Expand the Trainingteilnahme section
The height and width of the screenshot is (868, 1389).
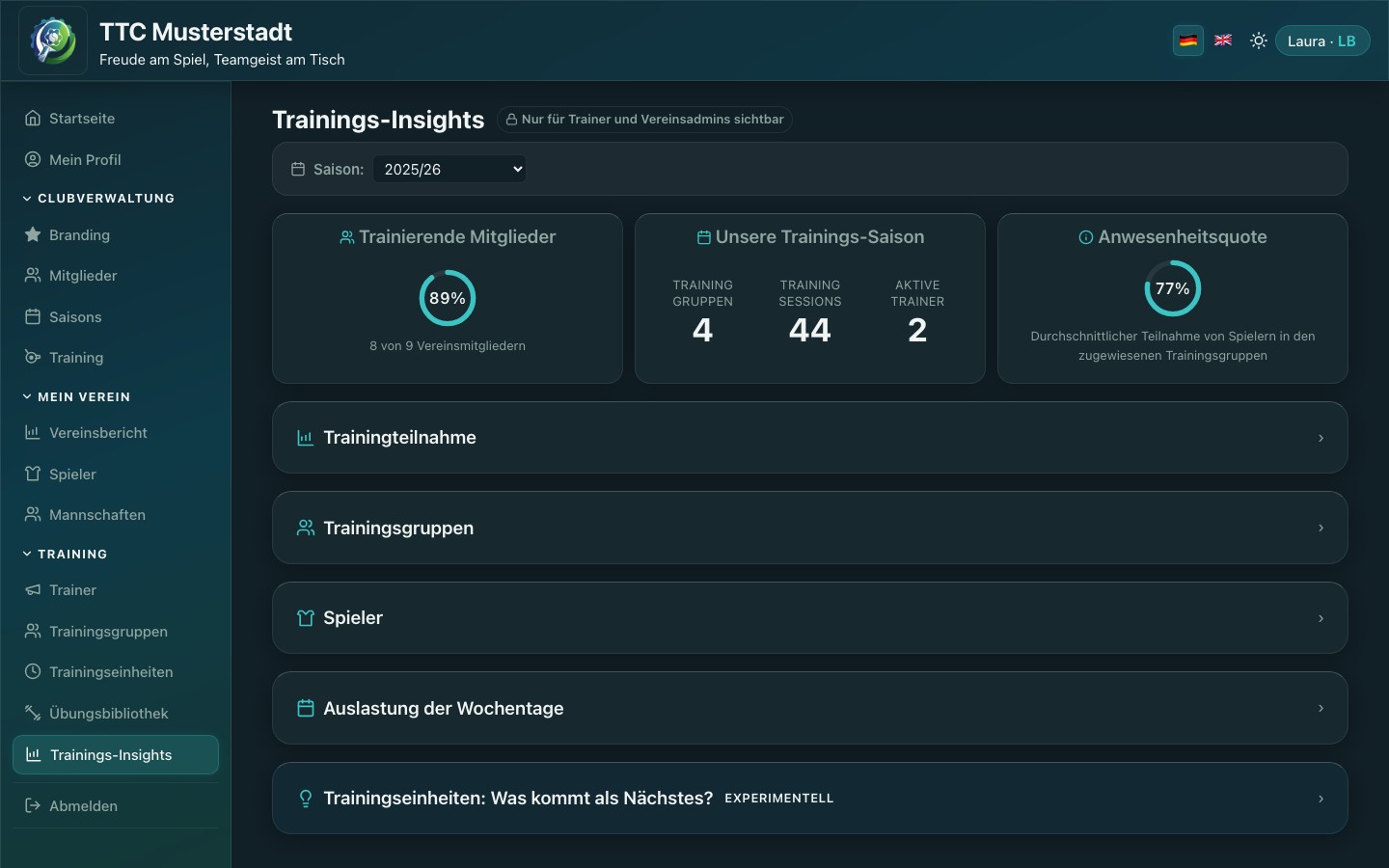(810, 438)
